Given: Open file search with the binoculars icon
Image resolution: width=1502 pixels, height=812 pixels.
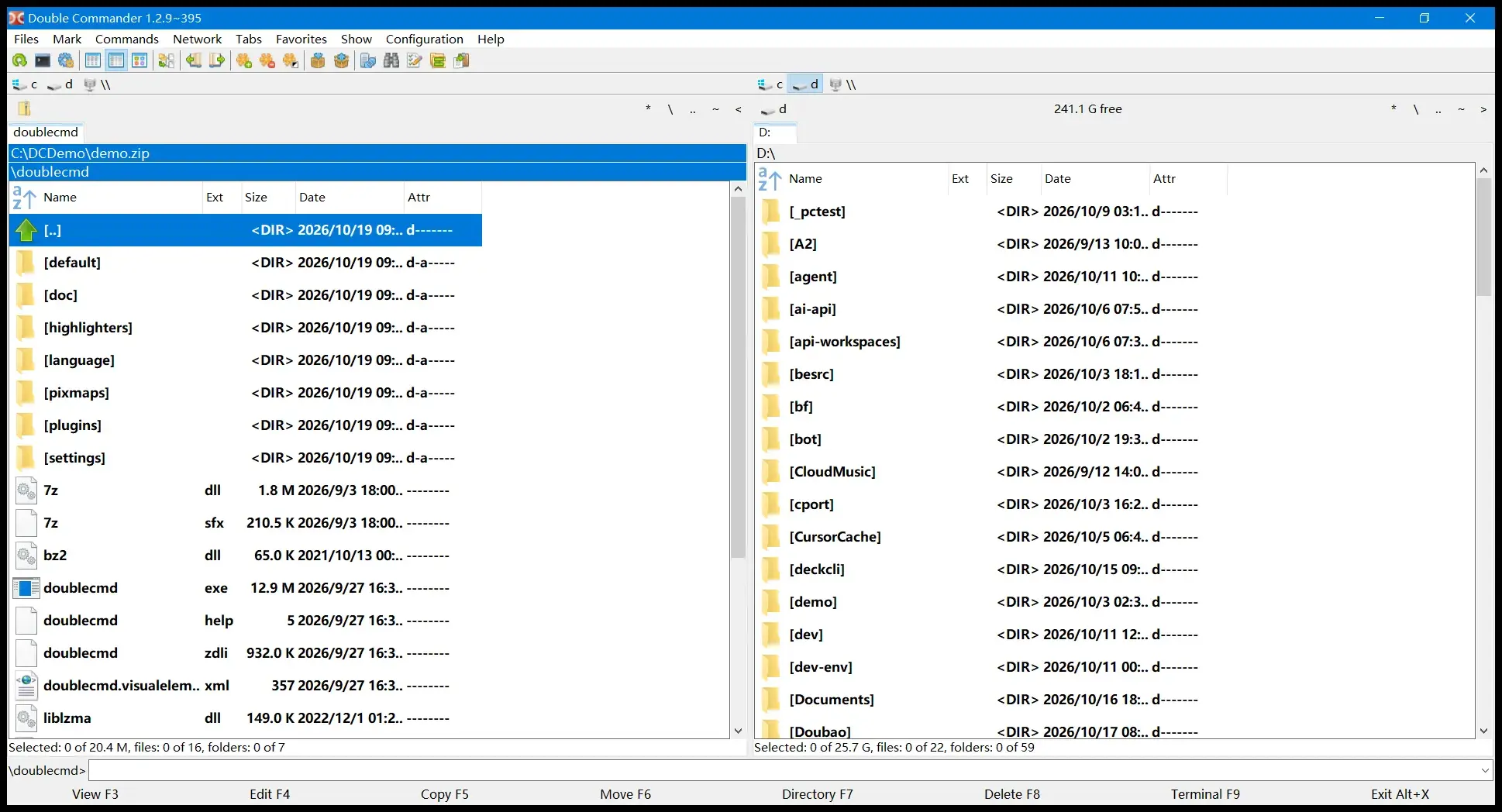Looking at the screenshot, I should pyautogui.click(x=391, y=60).
